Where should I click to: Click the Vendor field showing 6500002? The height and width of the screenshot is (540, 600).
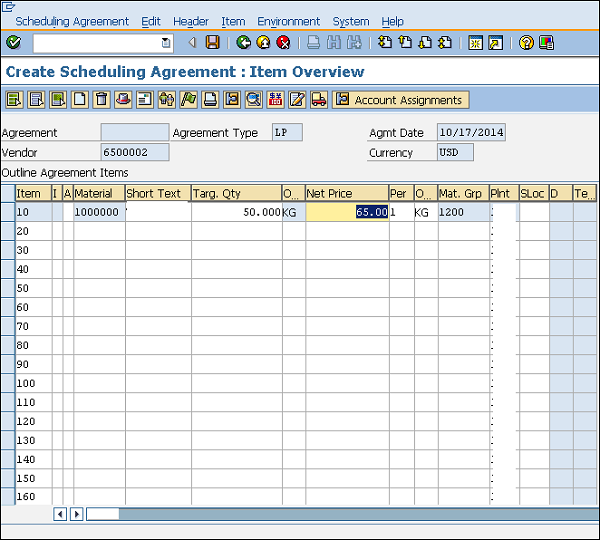135,153
